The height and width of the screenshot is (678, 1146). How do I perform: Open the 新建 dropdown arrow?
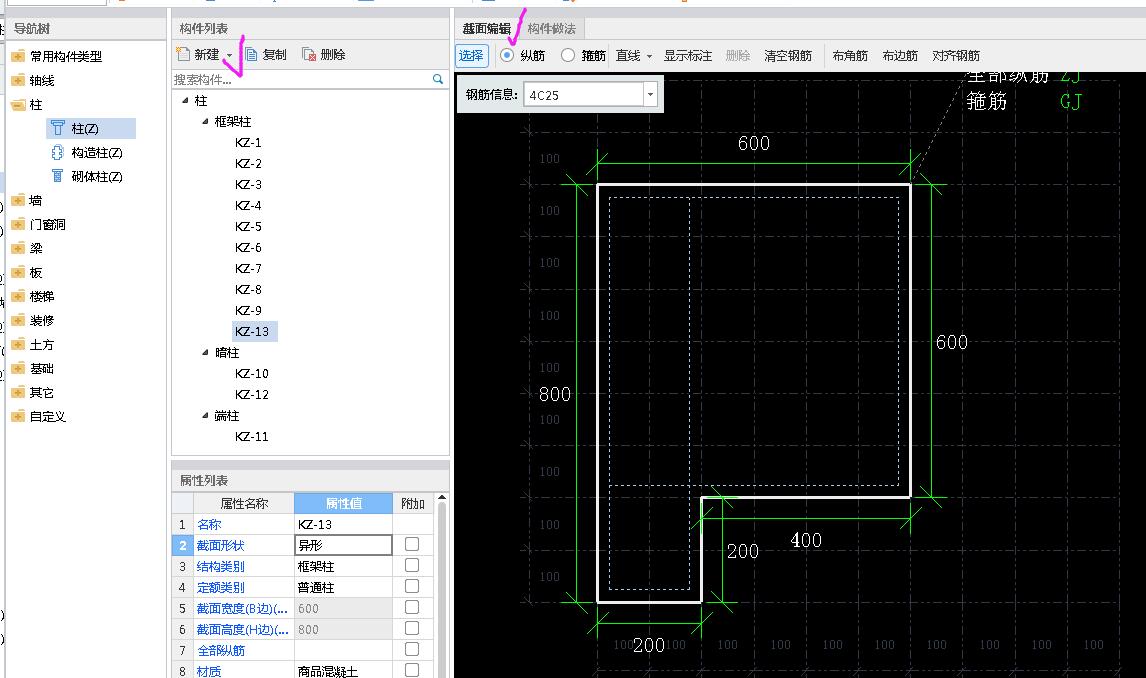coord(229,56)
